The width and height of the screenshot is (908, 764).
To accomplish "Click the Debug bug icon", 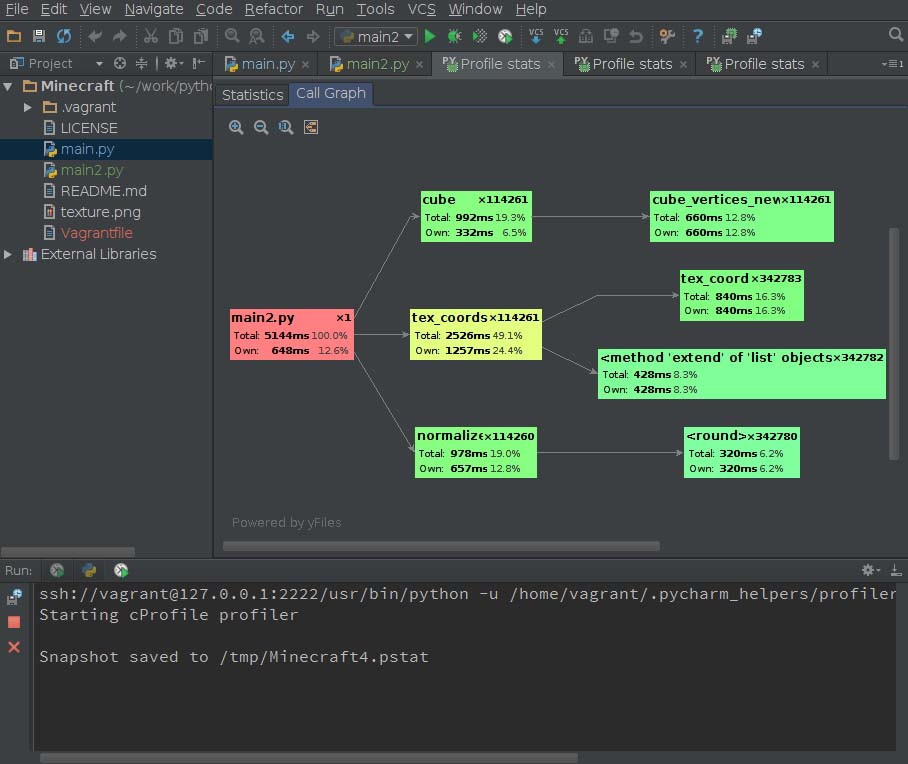I will pos(454,36).
